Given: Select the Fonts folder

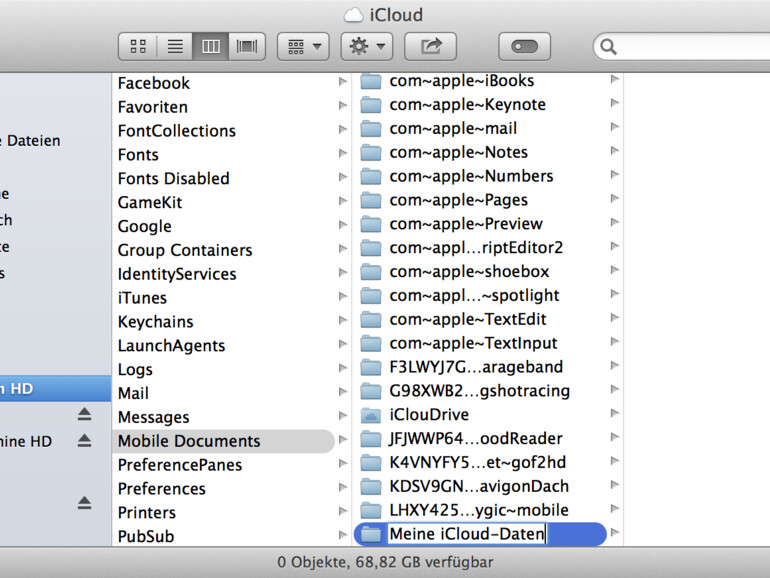Looking at the screenshot, I should (138, 155).
